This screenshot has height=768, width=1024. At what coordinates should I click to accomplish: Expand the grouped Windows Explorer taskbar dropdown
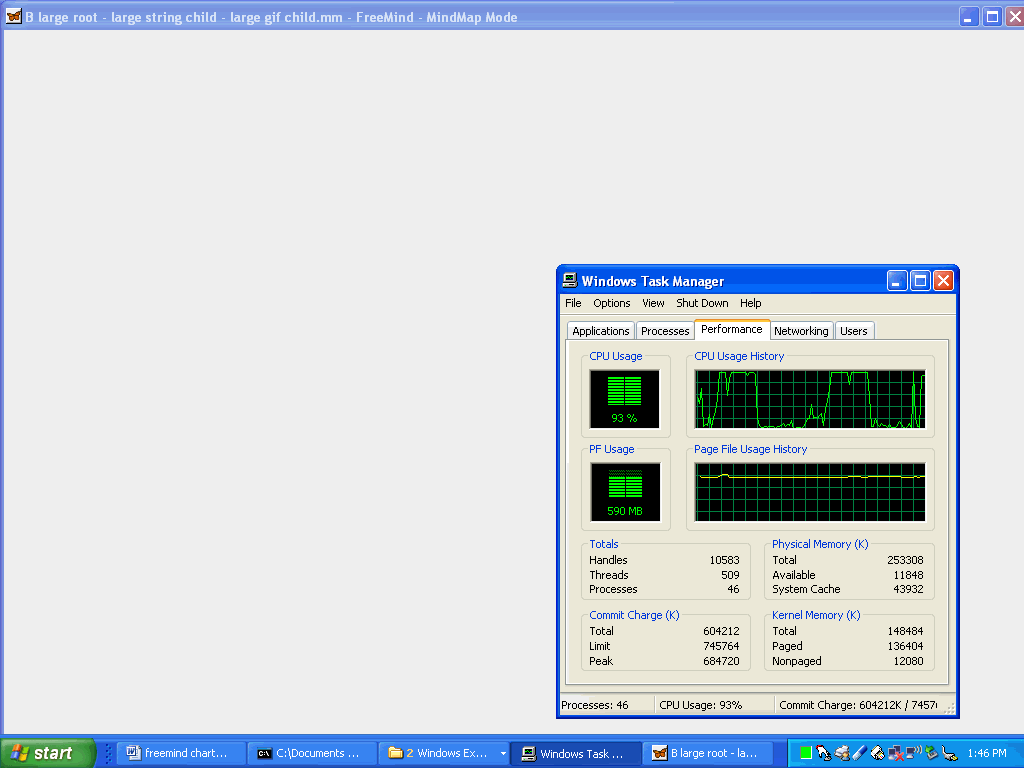click(503, 754)
